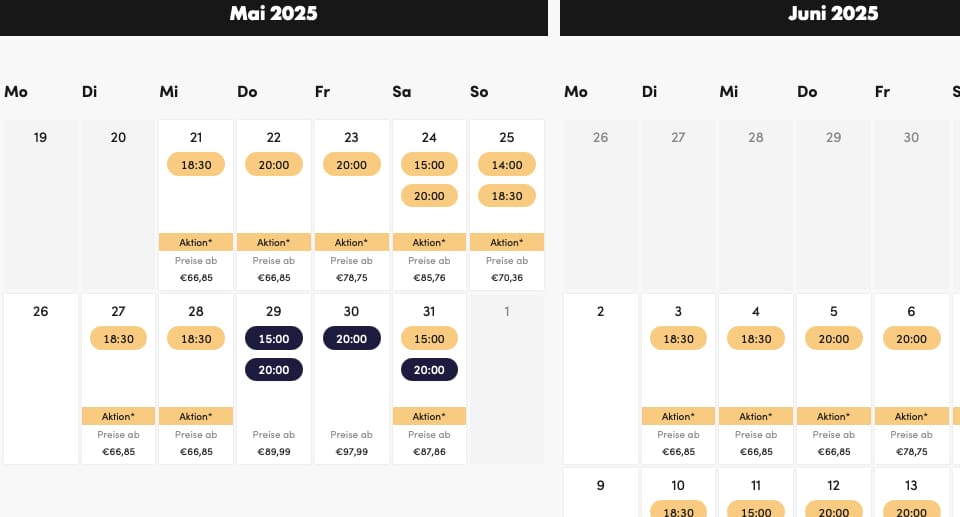This screenshot has width=960, height=517.
Task: Select the 20:00 evening show on May 24
Action: tap(429, 195)
